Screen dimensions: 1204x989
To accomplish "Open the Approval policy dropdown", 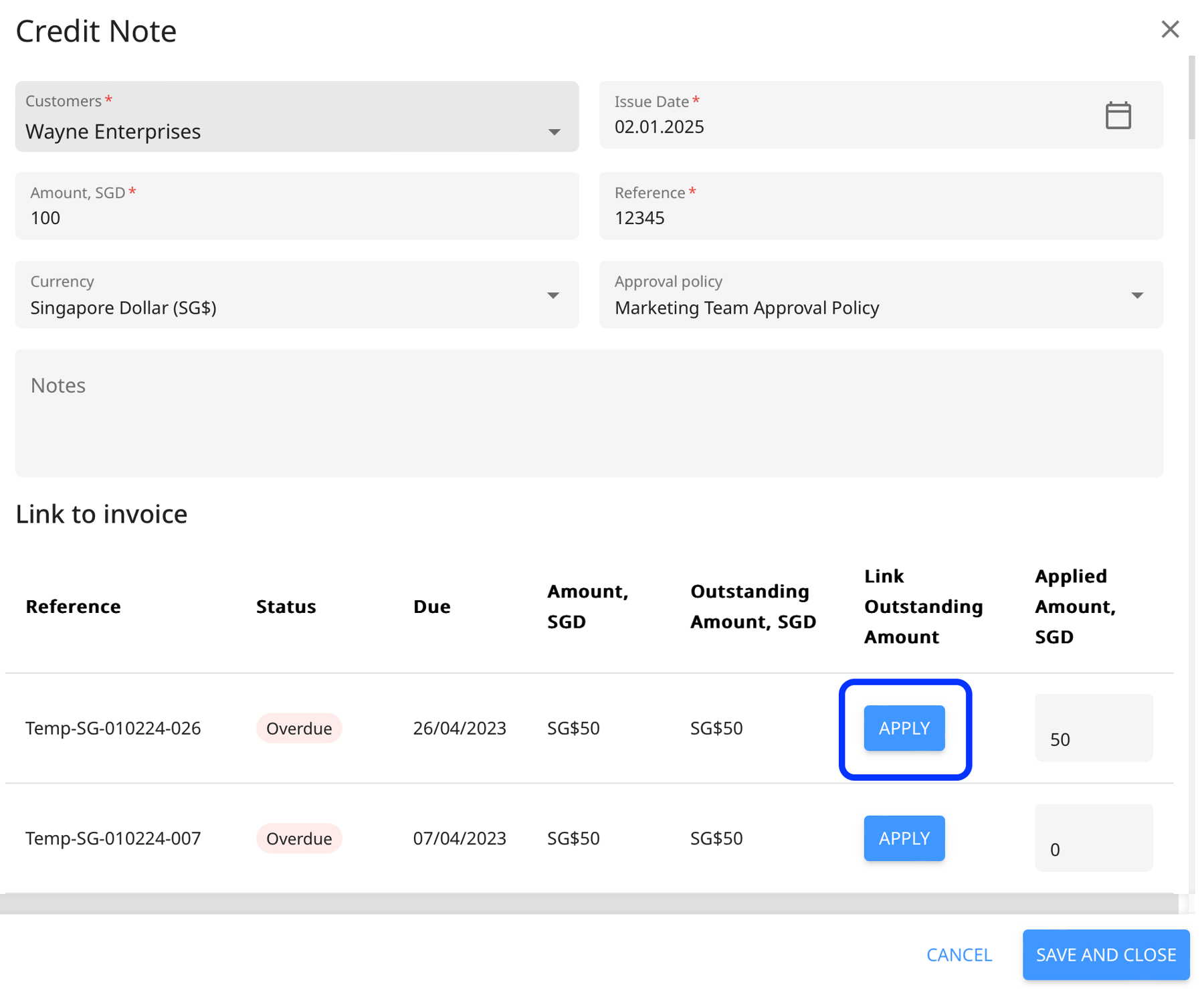I will 881,294.
